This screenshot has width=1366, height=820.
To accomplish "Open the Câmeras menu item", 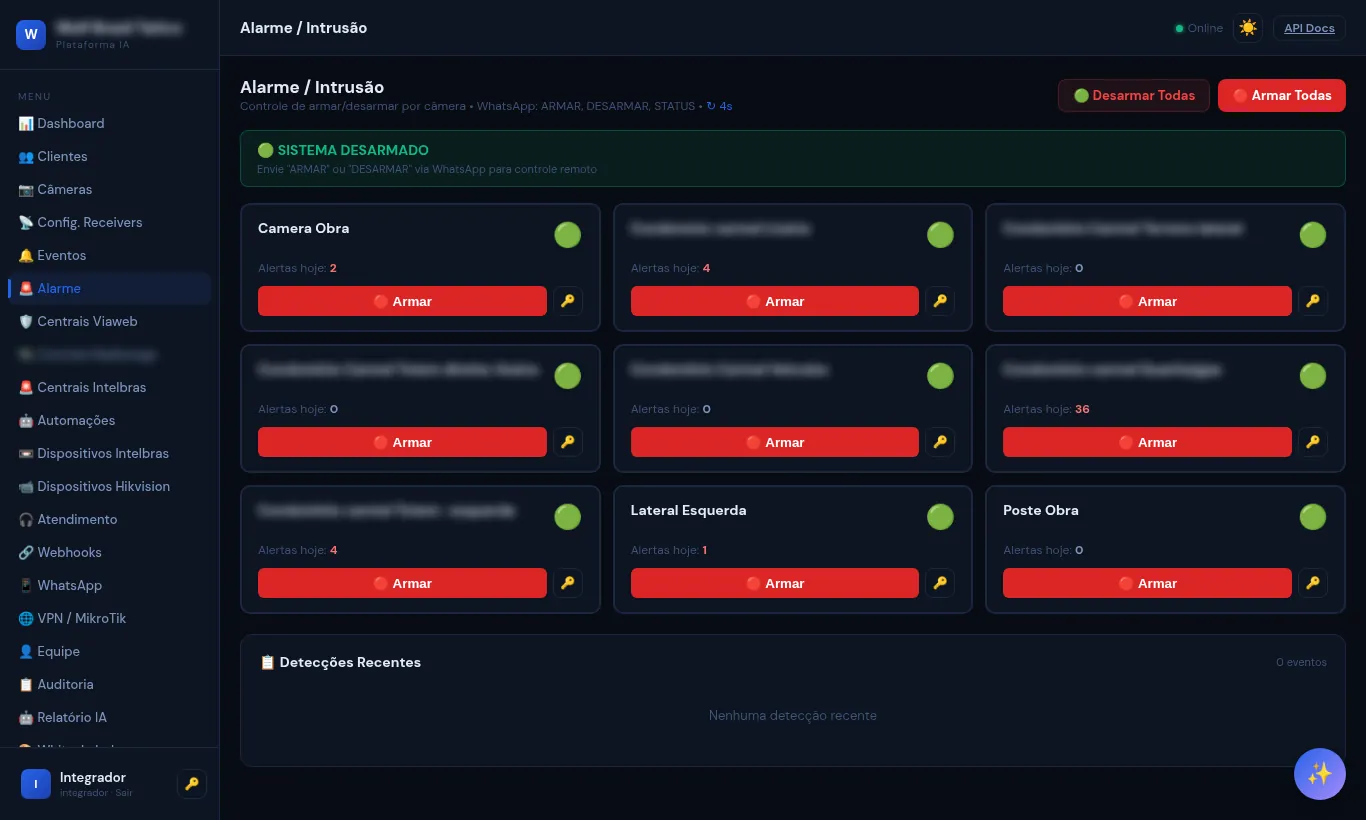I will coord(109,189).
